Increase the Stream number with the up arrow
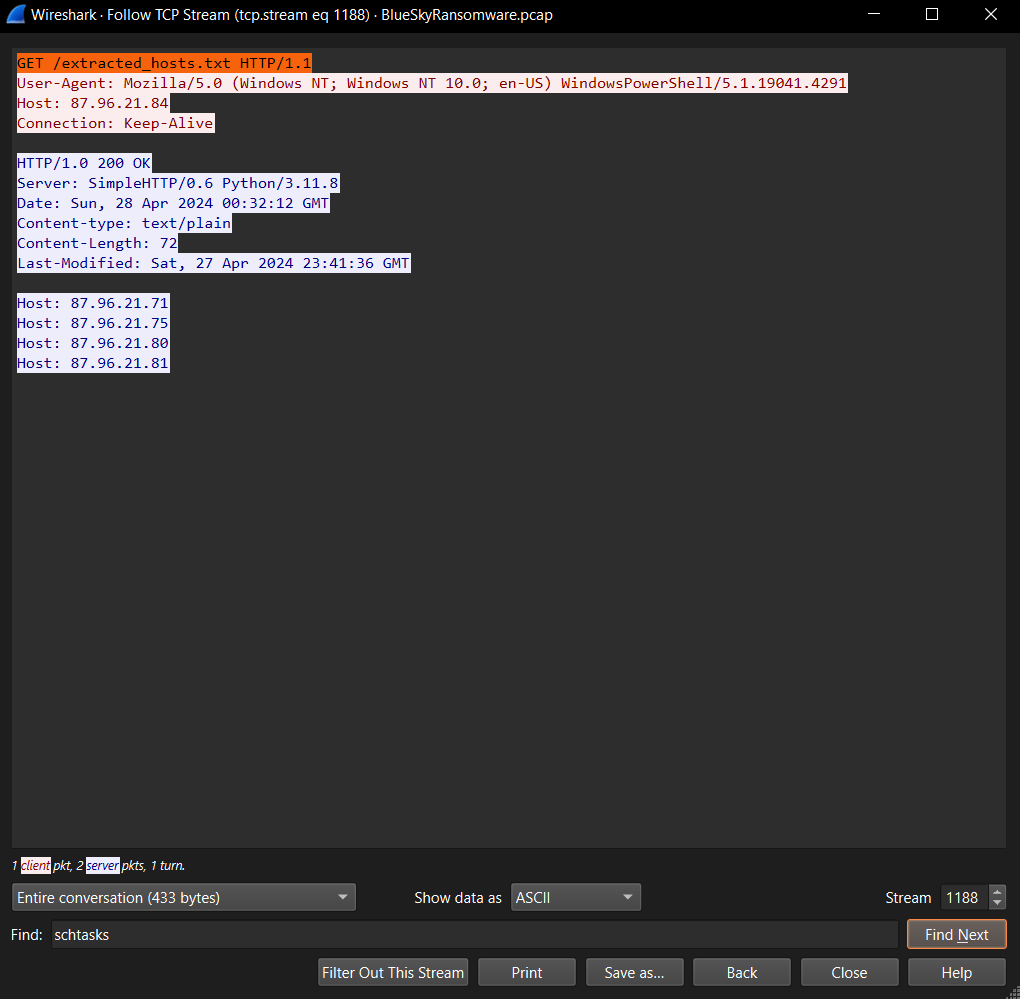This screenshot has width=1020, height=999. (997, 892)
